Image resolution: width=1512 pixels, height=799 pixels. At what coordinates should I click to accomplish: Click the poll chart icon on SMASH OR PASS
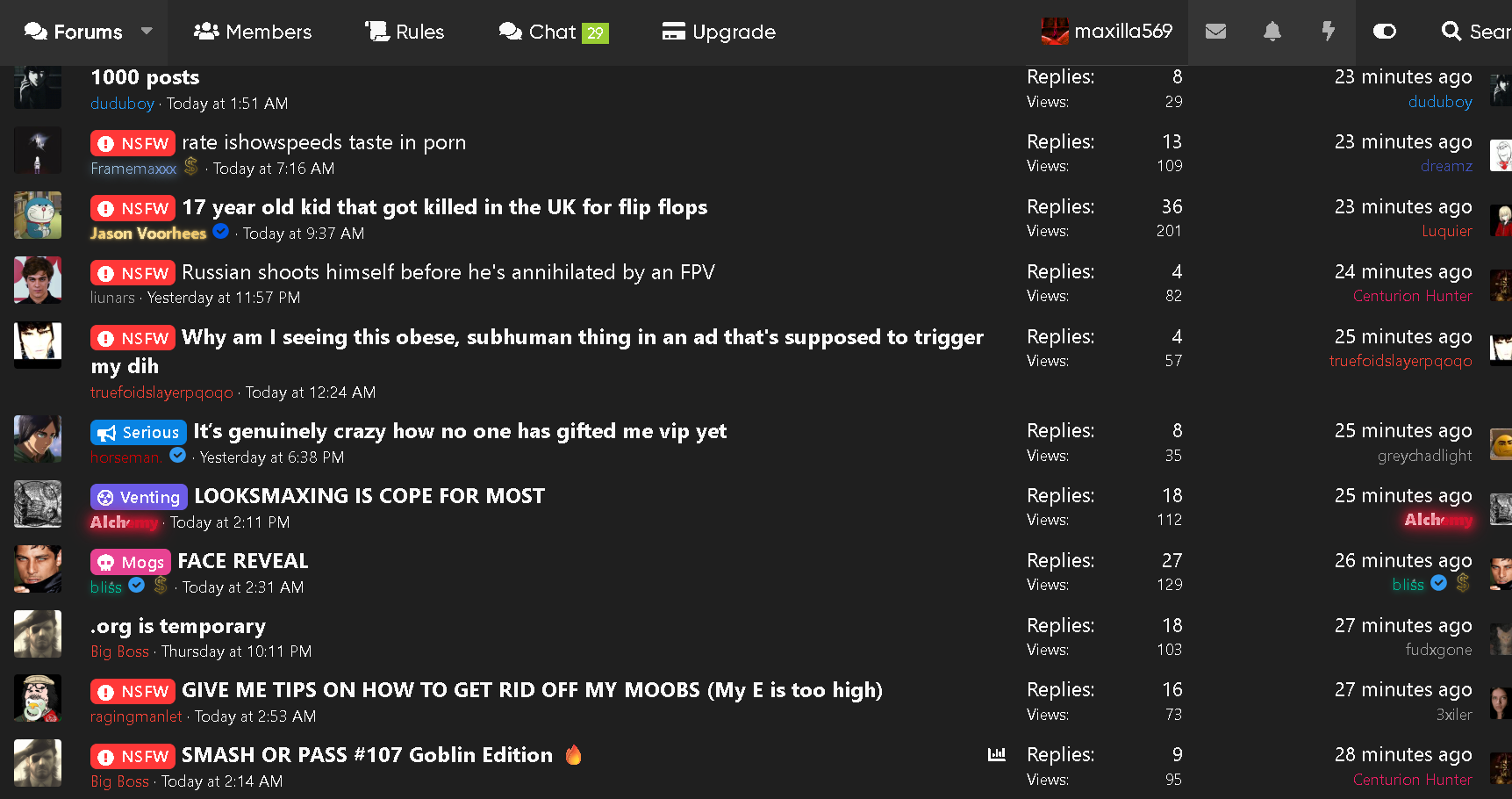pos(997,754)
